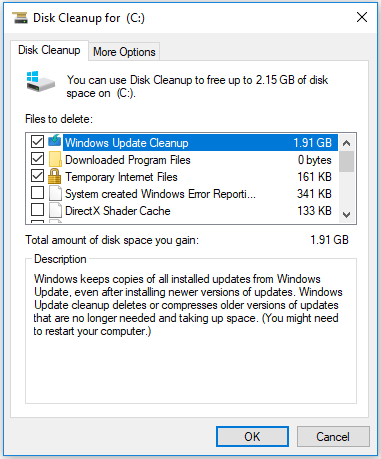Select the DirectX Shader Cache list entry

tap(184, 211)
